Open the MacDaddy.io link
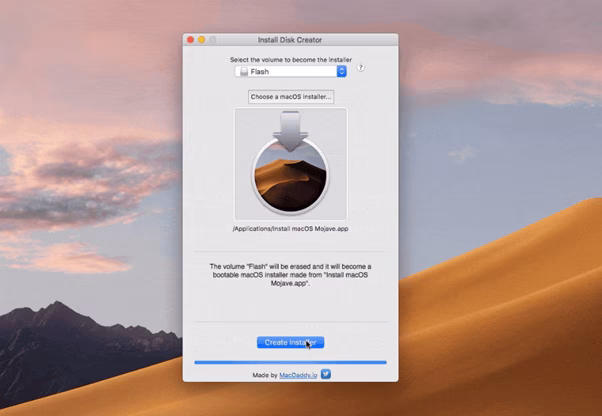602x416 pixels. [x=298, y=375]
